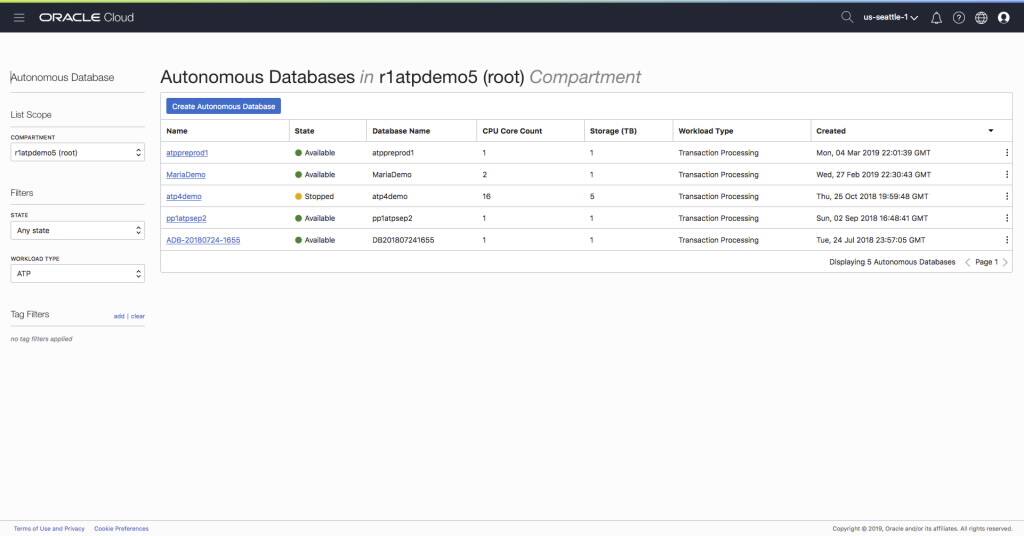Toggle sort arrow on Created column
Screen dimensions: 1024x536
tap(991, 131)
